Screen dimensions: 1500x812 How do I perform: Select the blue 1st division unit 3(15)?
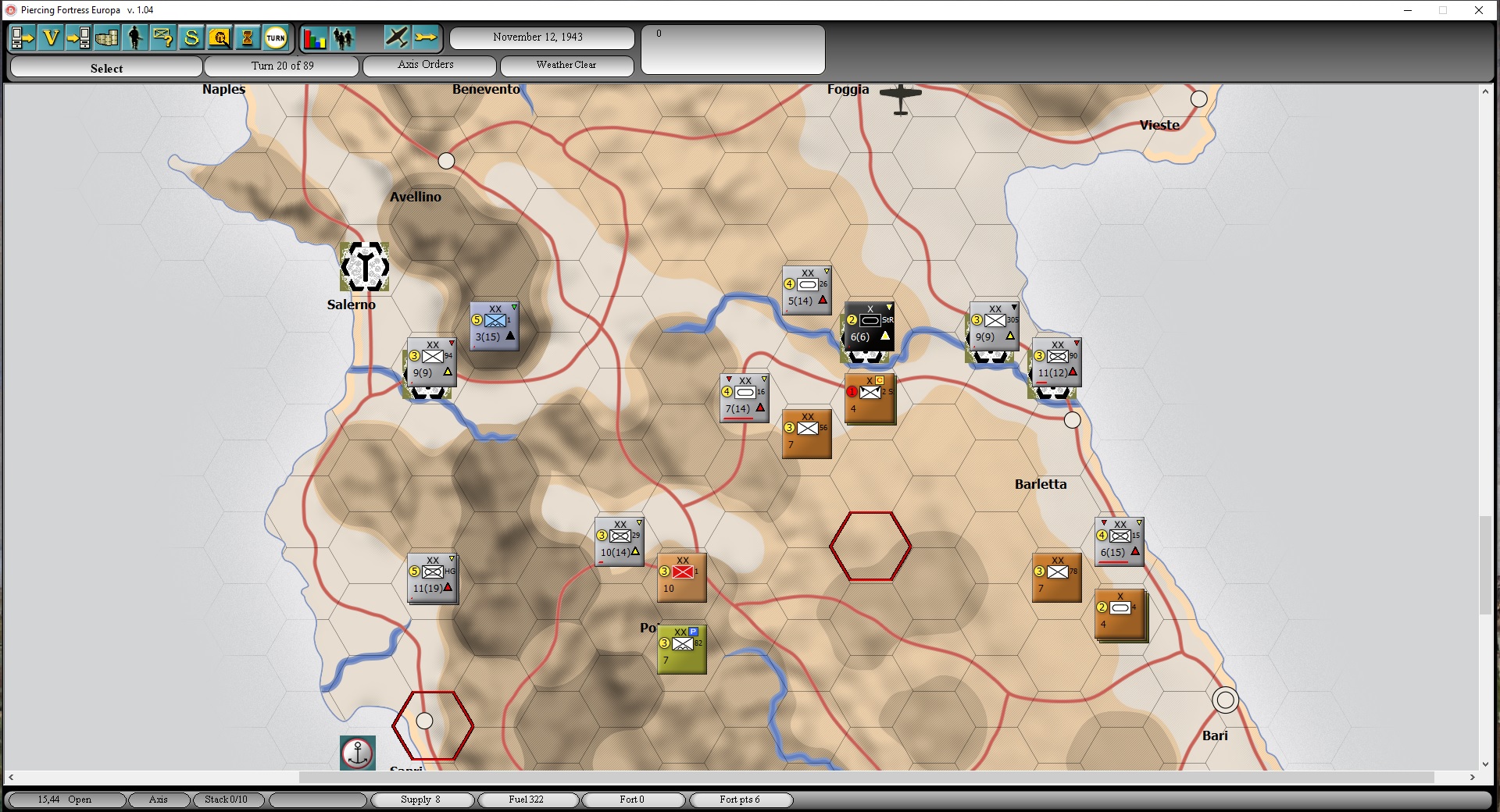pyautogui.click(x=495, y=326)
